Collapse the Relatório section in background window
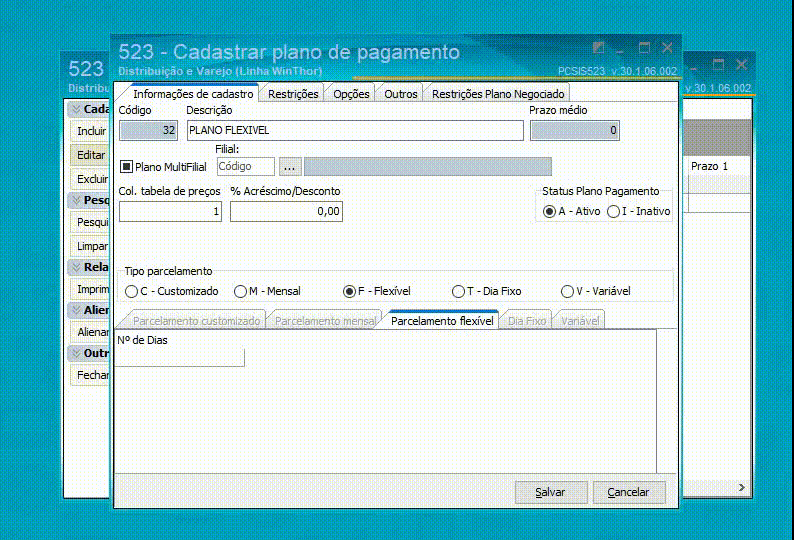Image resolution: width=794 pixels, height=540 pixels. click(76, 267)
